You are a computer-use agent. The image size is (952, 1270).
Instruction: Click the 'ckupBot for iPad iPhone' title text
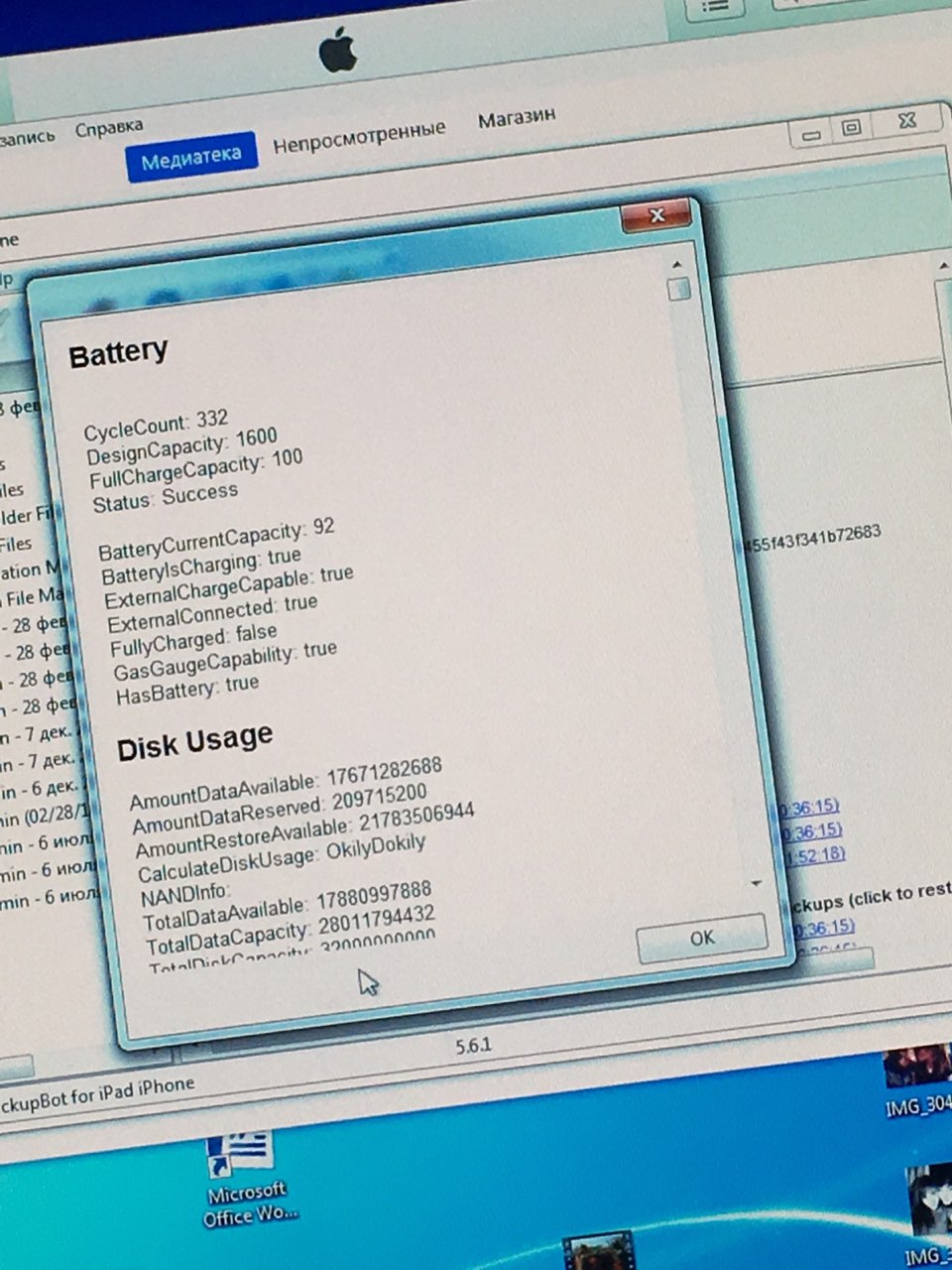[96, 1094]
